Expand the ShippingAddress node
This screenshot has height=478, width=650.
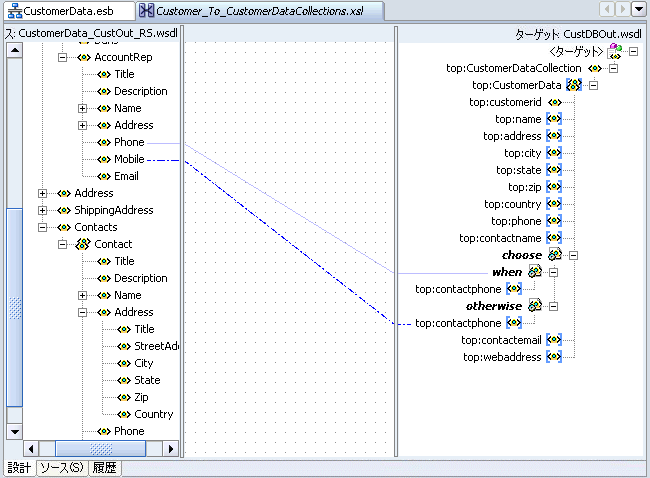click(x=42, y=210)
